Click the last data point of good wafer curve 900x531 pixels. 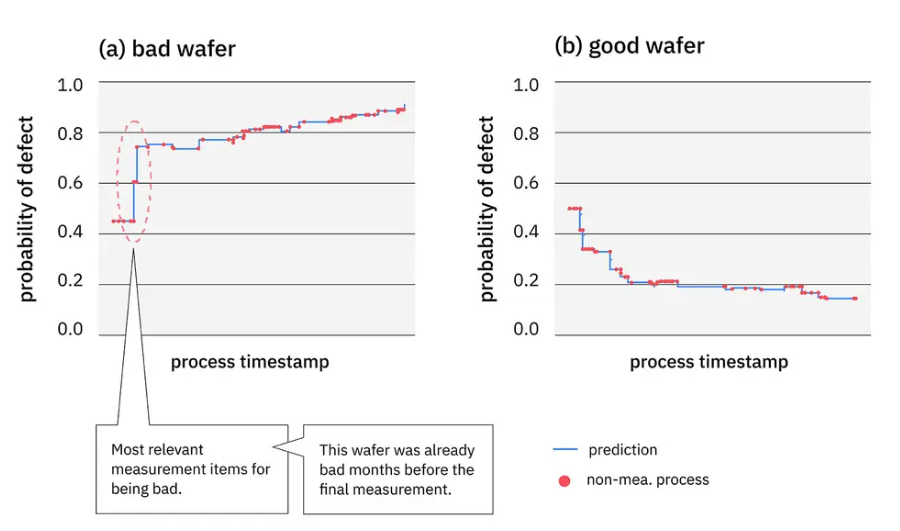[855, 298]
